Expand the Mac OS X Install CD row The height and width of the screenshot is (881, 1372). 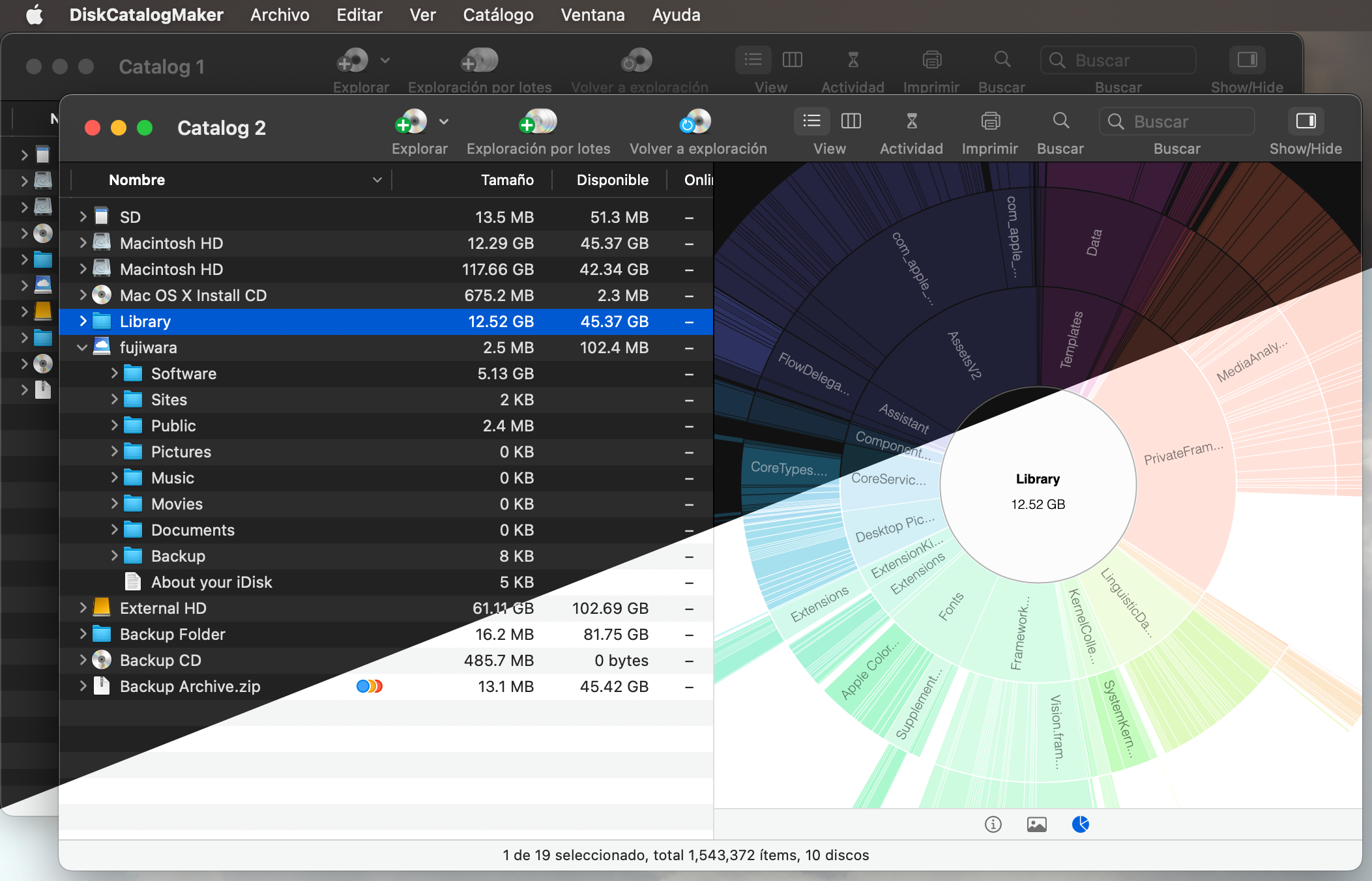[x=83, y=295]
